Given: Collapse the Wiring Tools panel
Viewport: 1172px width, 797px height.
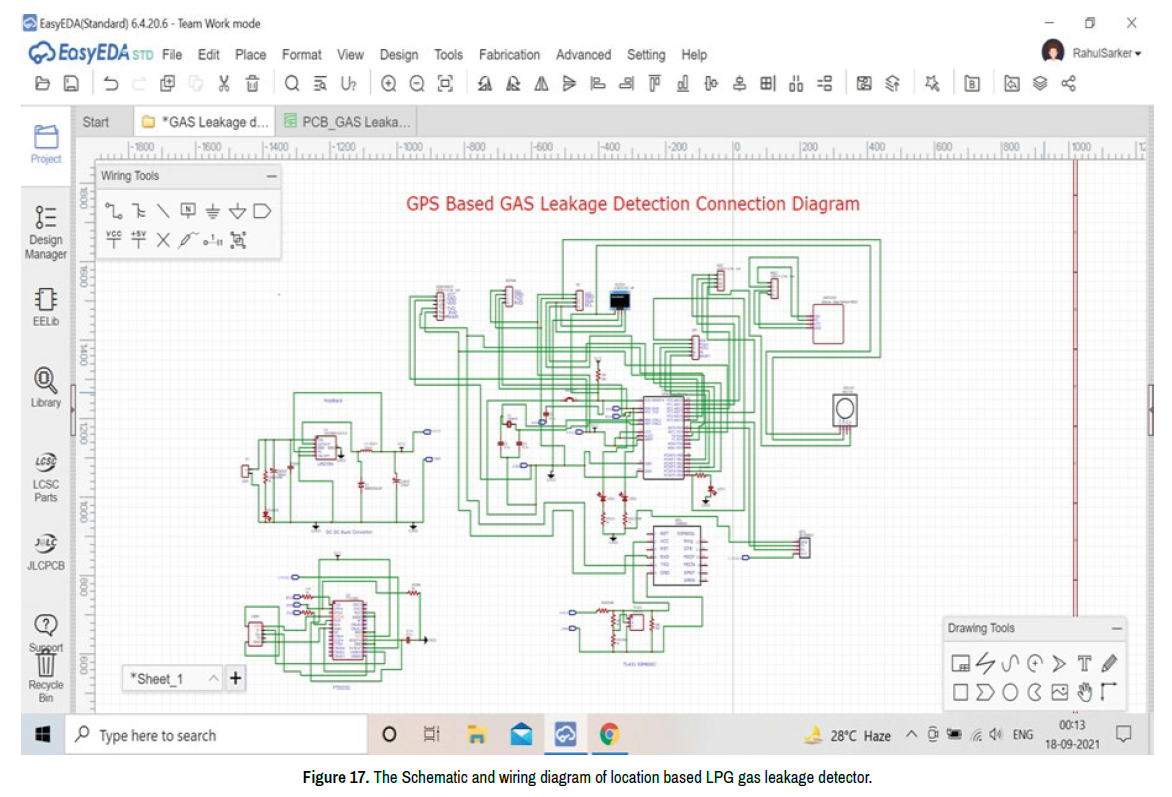Looking at the screenshot, I should 271,176.
